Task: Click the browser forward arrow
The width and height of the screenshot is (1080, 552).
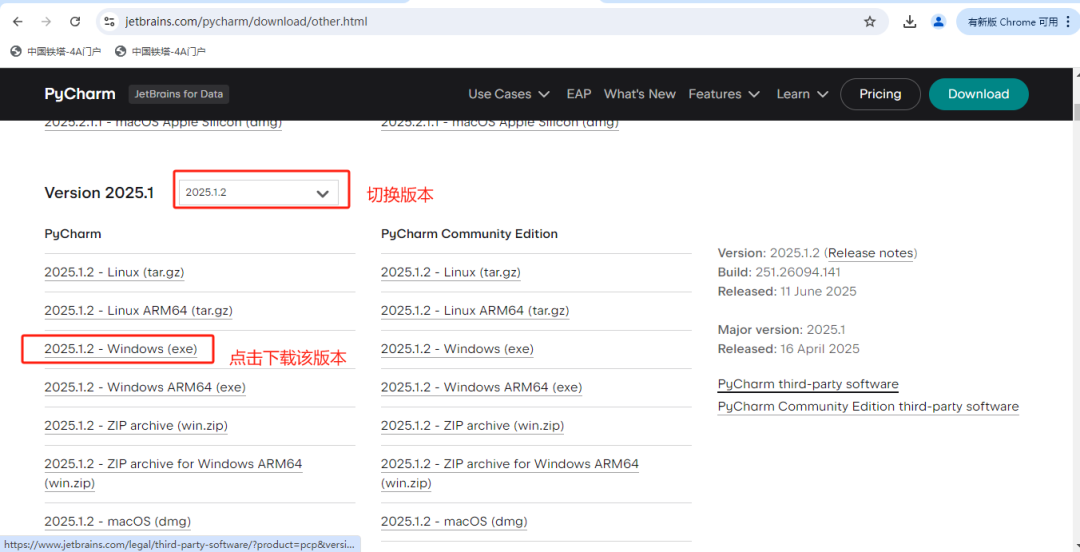Action: (46, 21)
